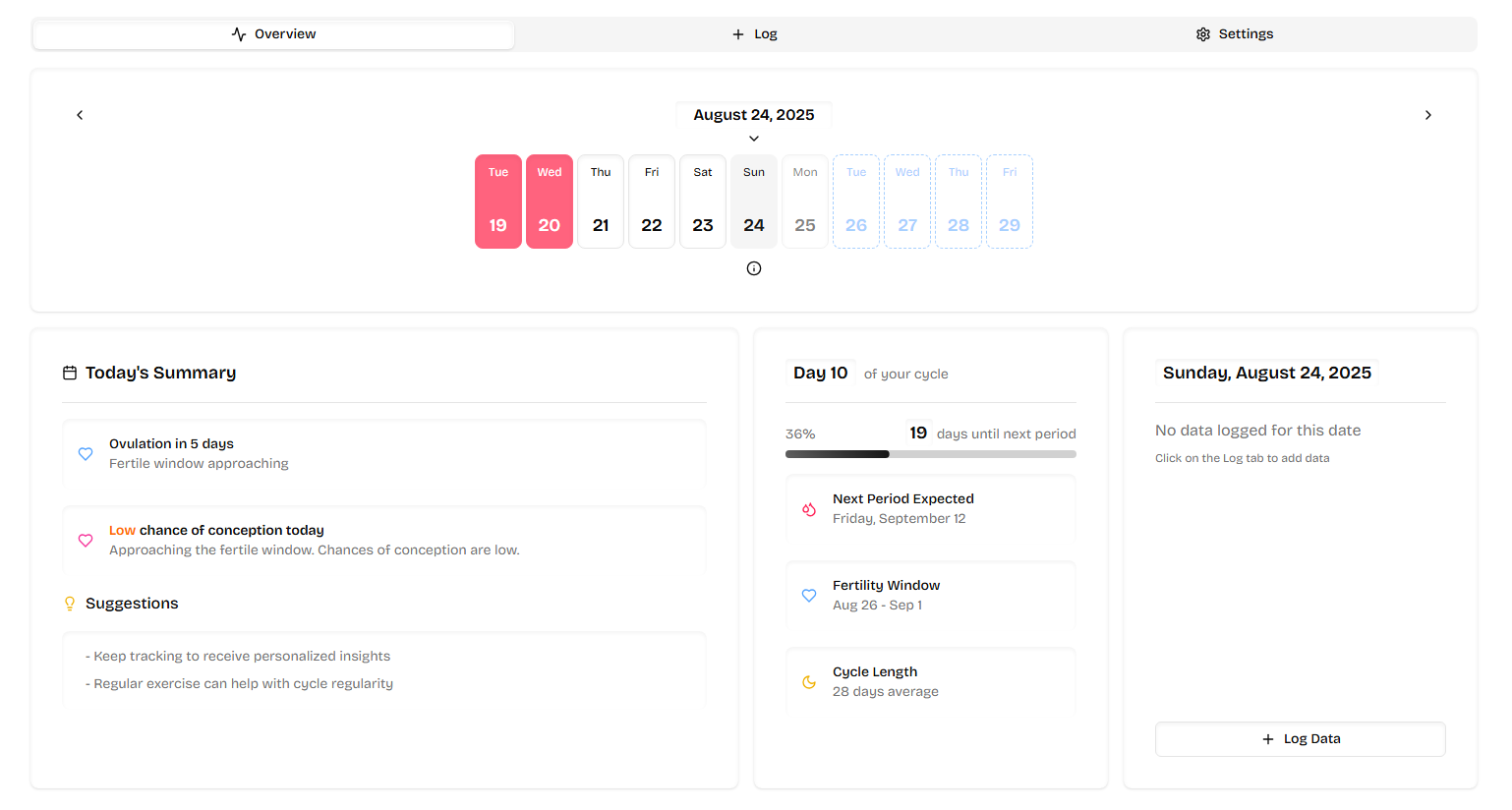
Task: Pick predicted fertile day Thursday 28
Action: pos(959,202)
